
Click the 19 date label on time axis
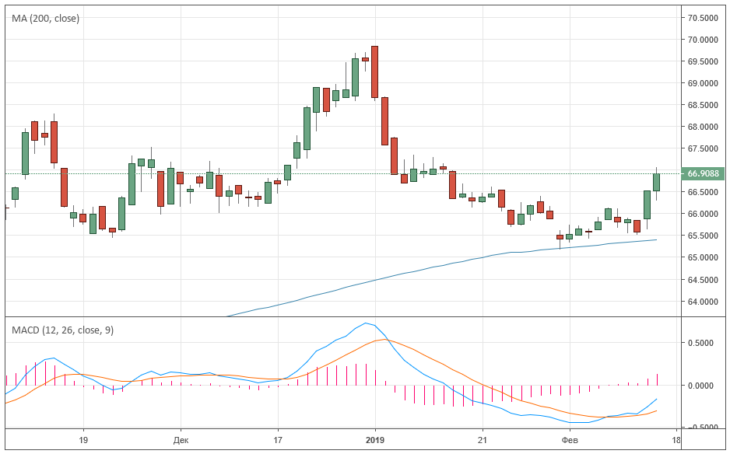coord(83,440)
